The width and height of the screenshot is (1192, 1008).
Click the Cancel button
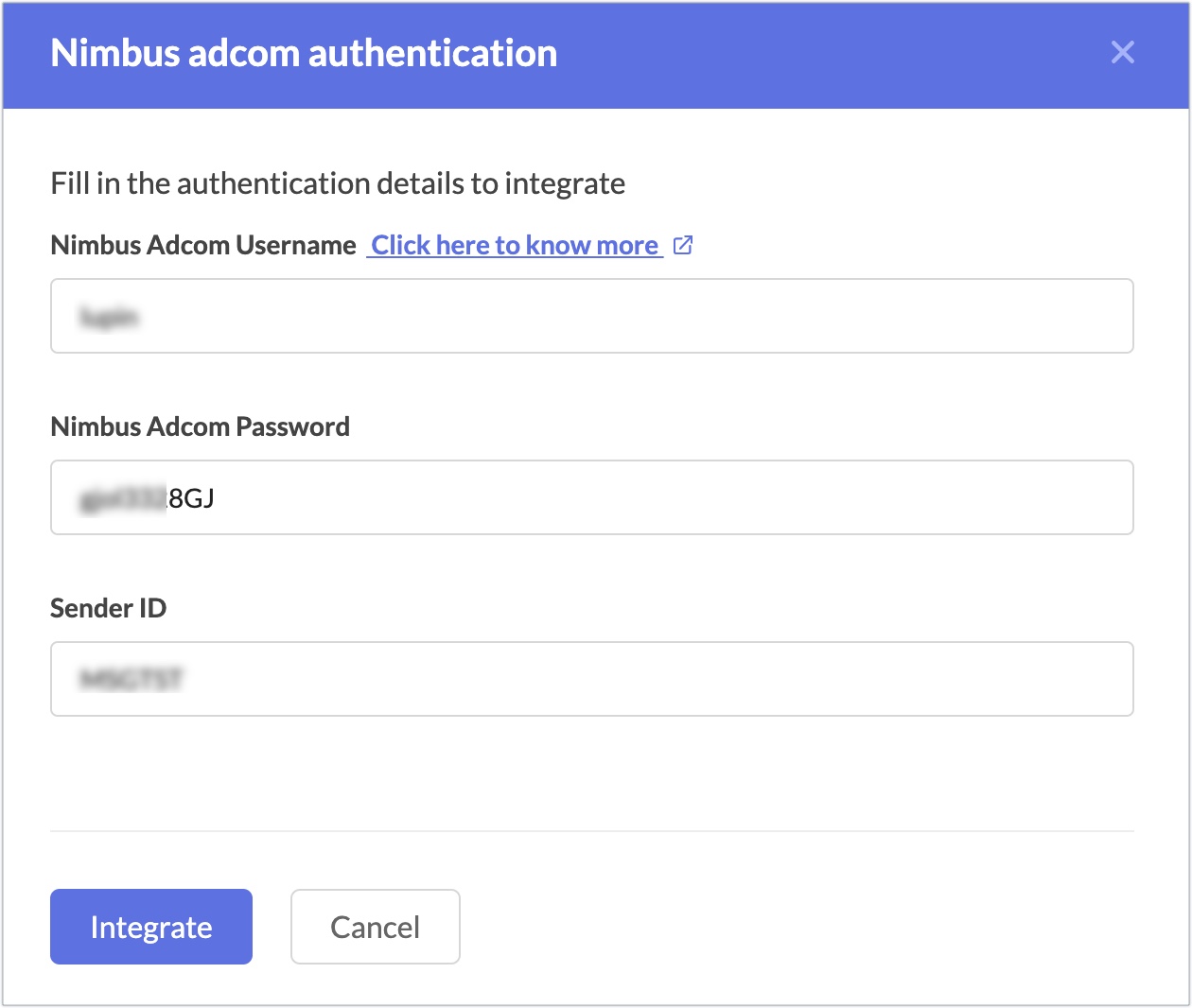point(376,927)
